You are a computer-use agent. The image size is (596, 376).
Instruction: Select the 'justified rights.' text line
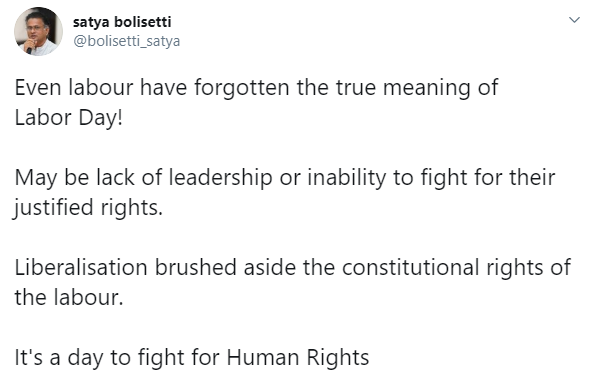pyautogui.click(x=88, y=208)
